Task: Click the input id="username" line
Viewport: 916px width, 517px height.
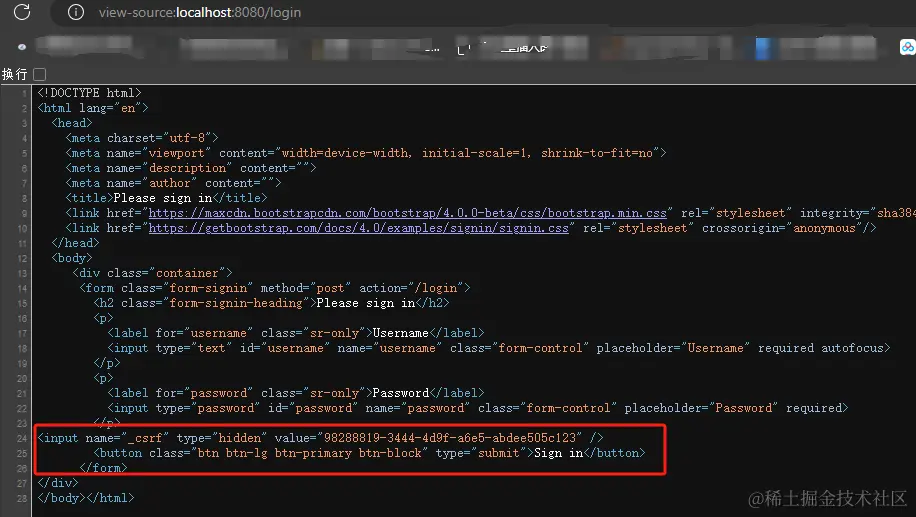Action: (499, 348)
